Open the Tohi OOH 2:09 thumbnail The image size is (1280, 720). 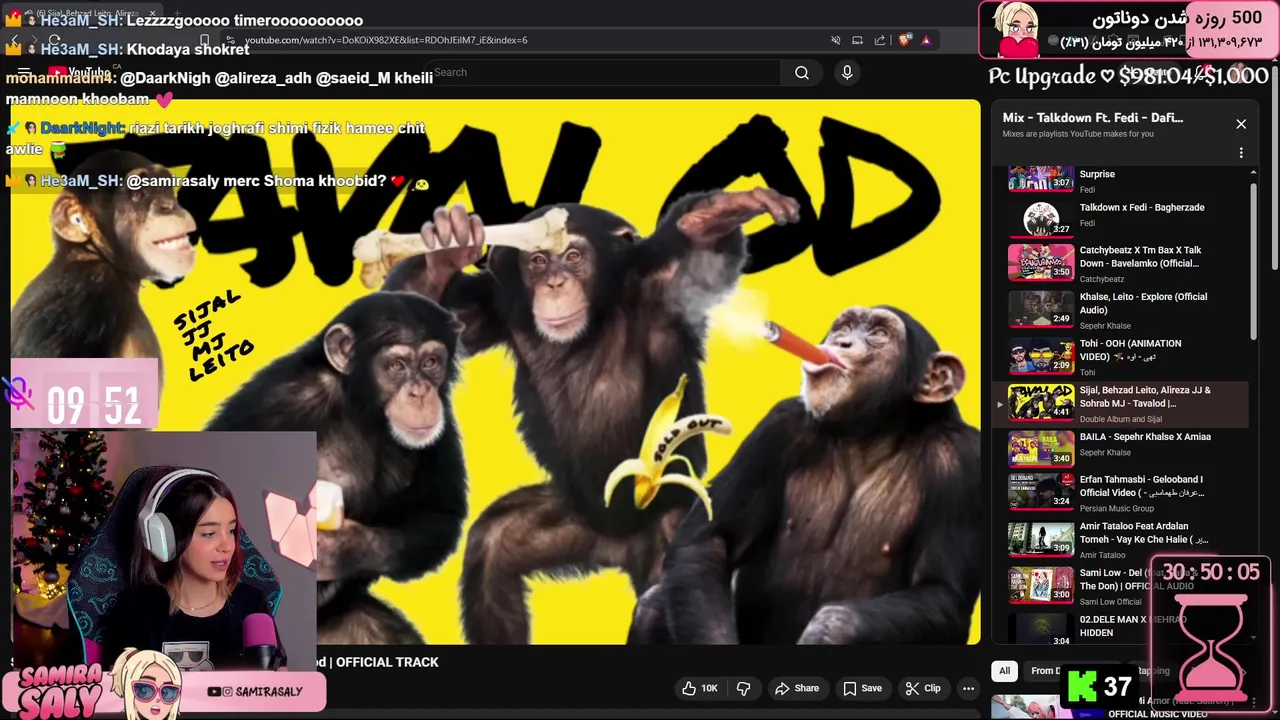pos(1040,356)
